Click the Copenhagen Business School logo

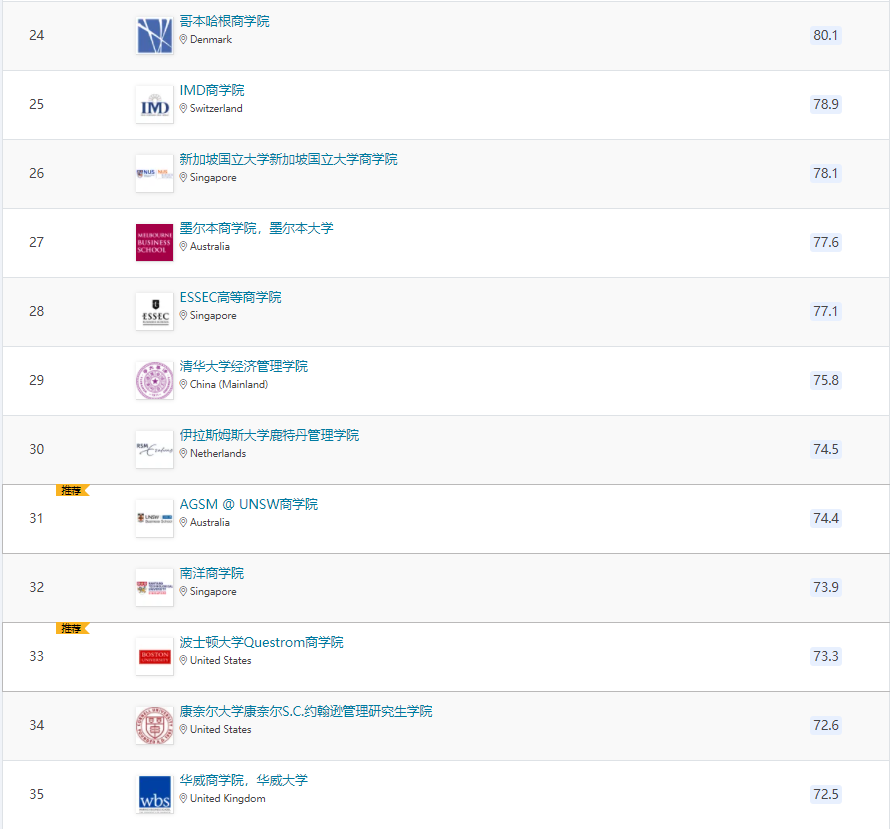click(x=154, y=36)
